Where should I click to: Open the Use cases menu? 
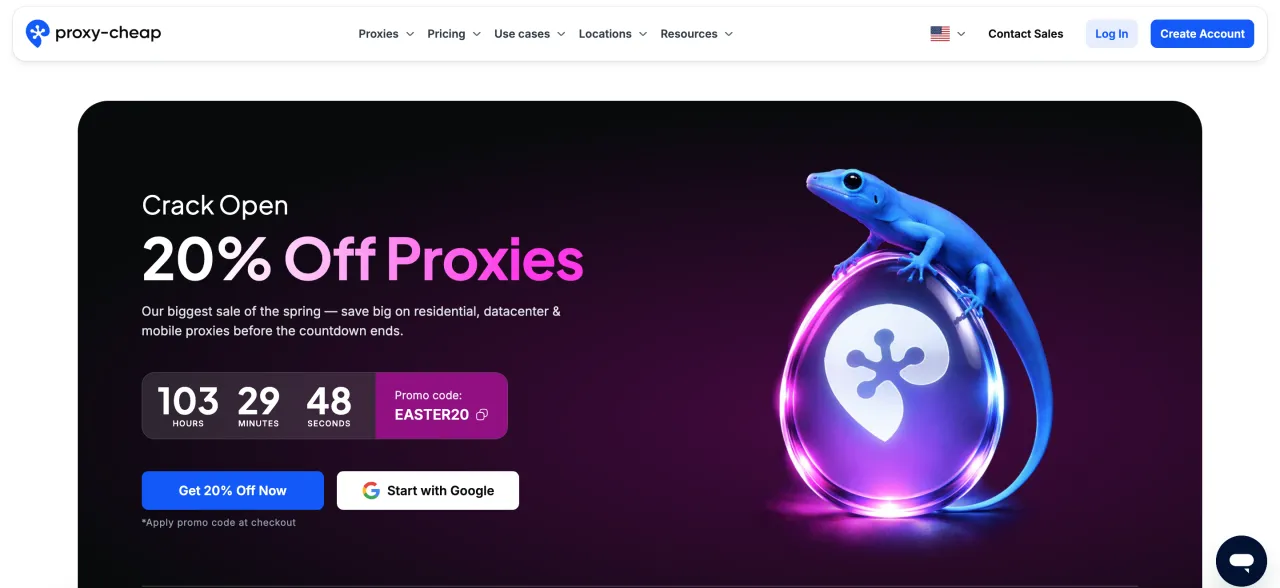[530, 34]
